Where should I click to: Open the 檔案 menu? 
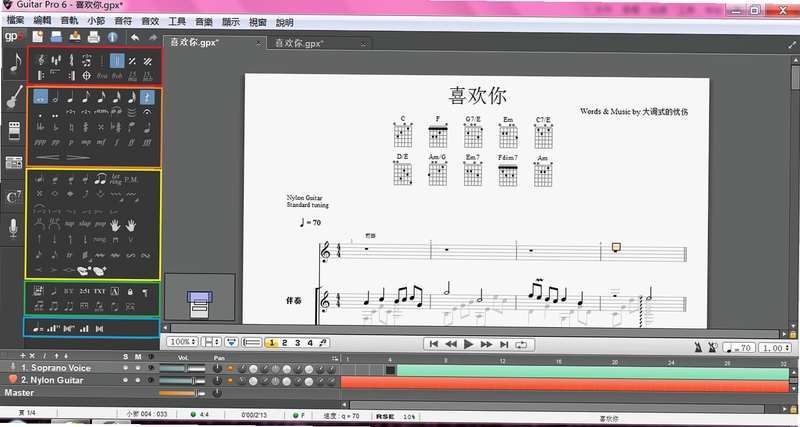tap(15, 21)
